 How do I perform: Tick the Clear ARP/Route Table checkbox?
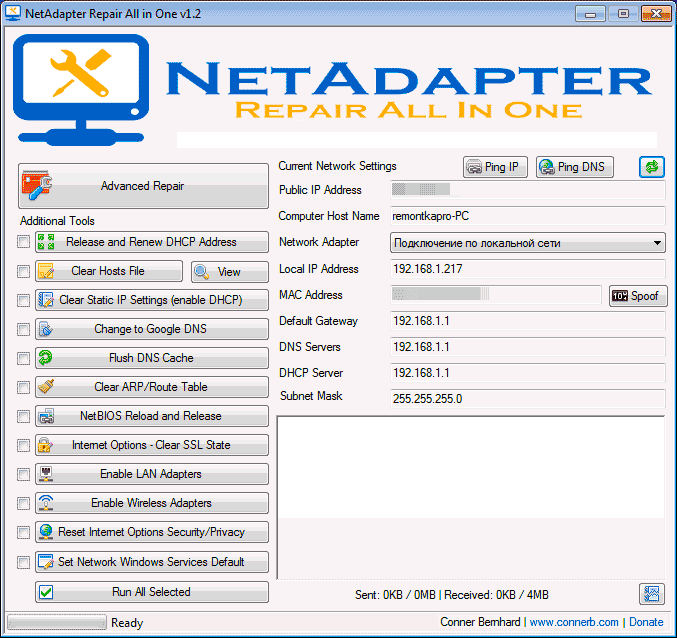click(x=23, y=387)
